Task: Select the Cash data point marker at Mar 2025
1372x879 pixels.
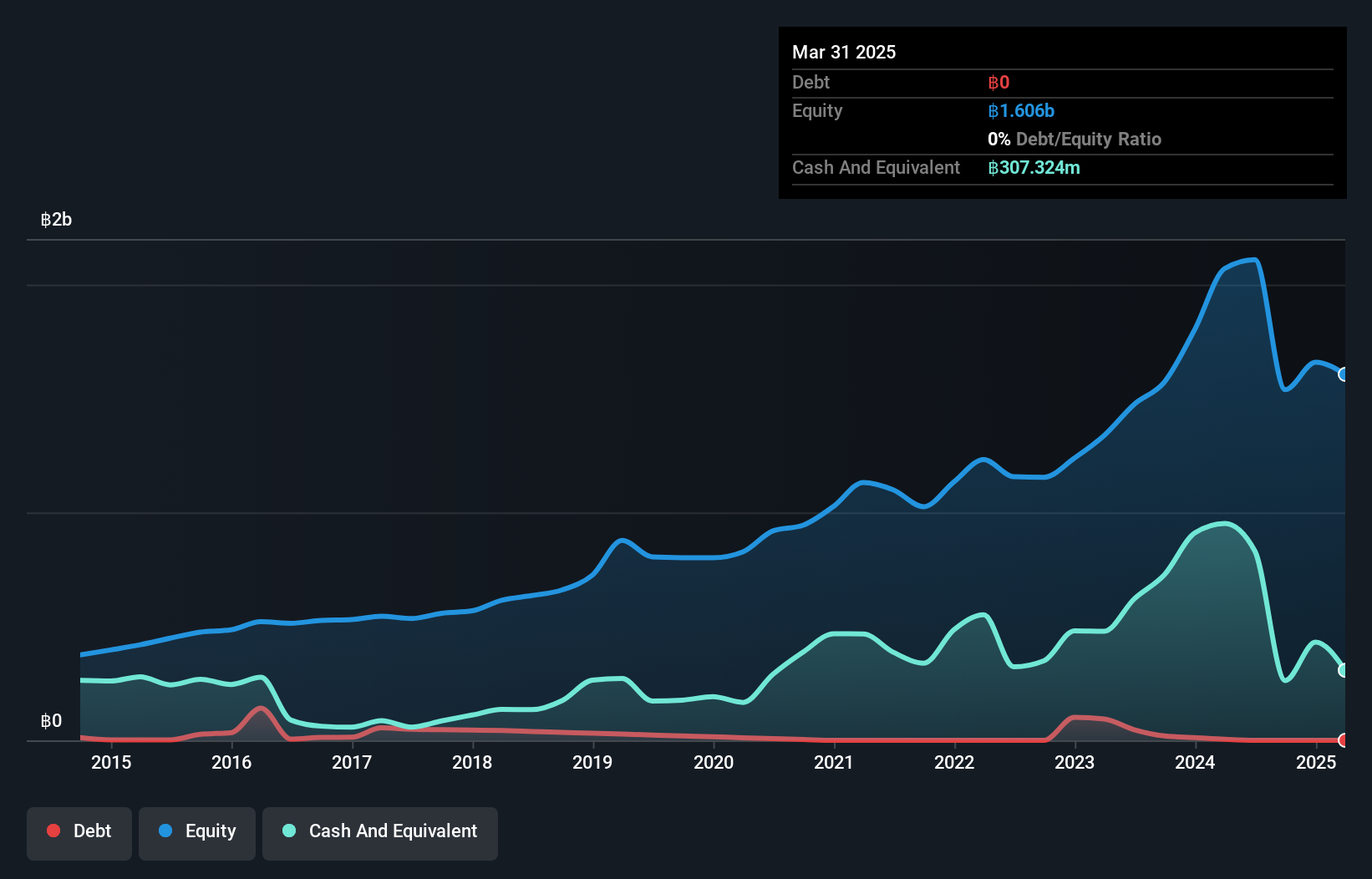Action: tap(1344, 670)
